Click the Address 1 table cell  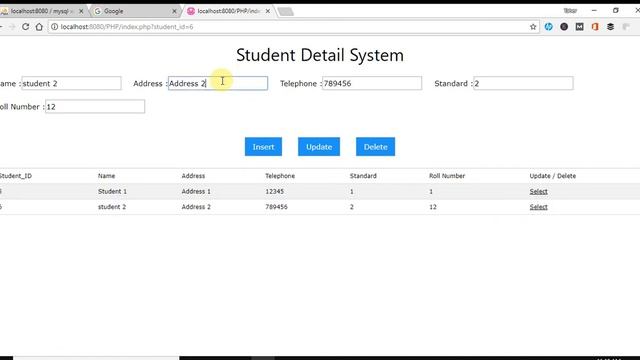click(x=196, y=191)
